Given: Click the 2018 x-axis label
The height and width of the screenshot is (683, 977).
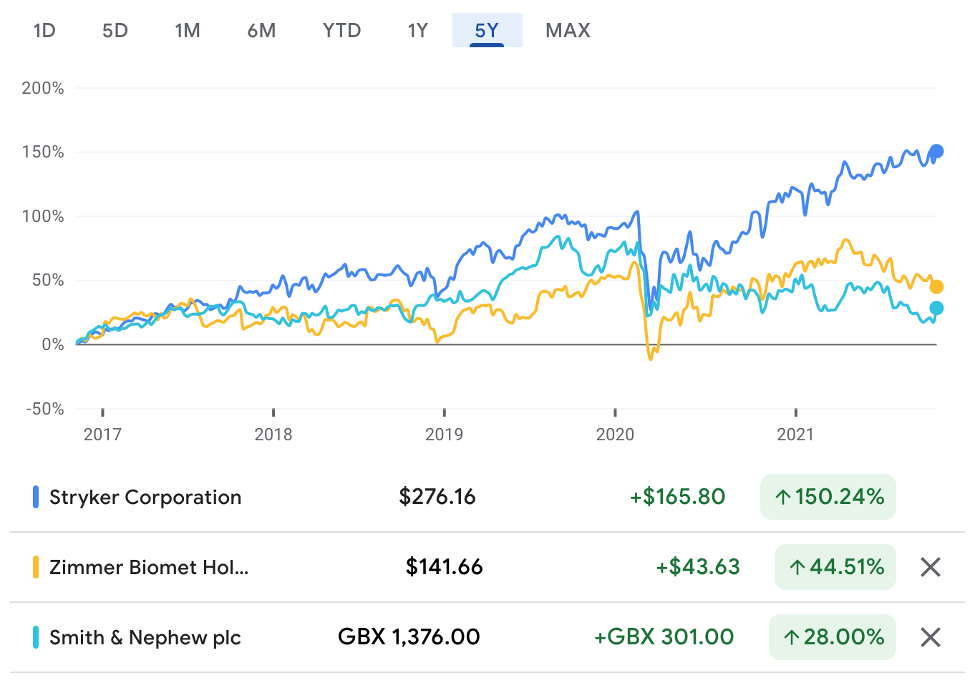Looking at the screenshot, I should [273, 434].
